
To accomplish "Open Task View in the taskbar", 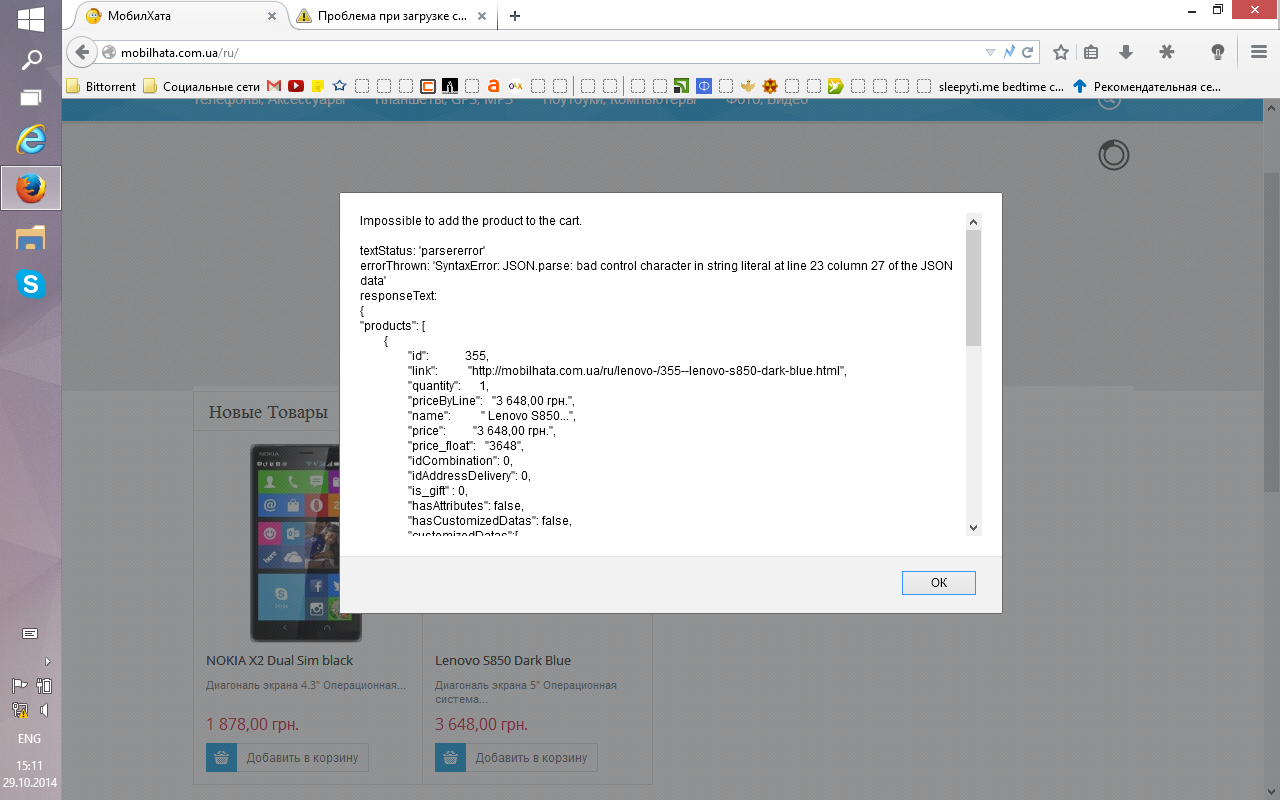I will pos(31,97).
